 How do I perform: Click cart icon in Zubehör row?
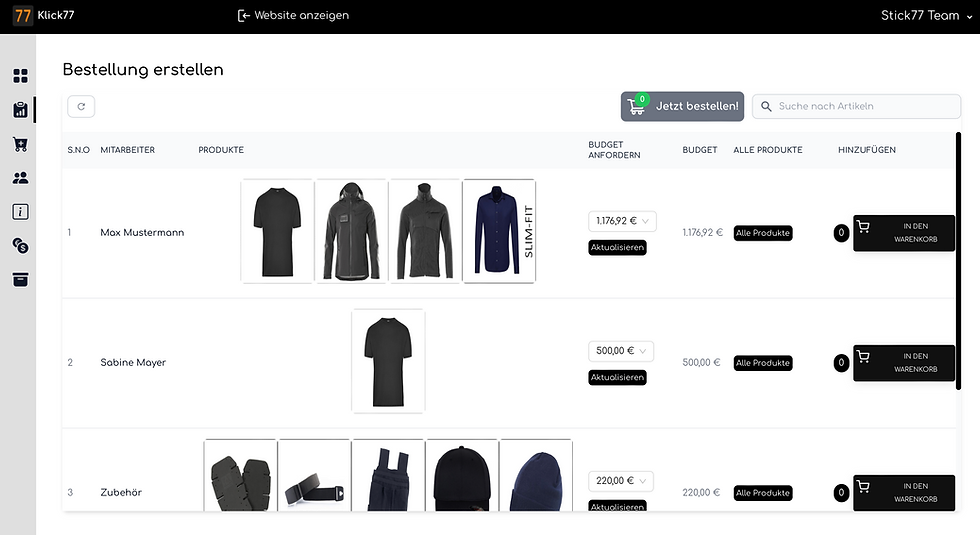pyautogui.click(x=863, y=486)
